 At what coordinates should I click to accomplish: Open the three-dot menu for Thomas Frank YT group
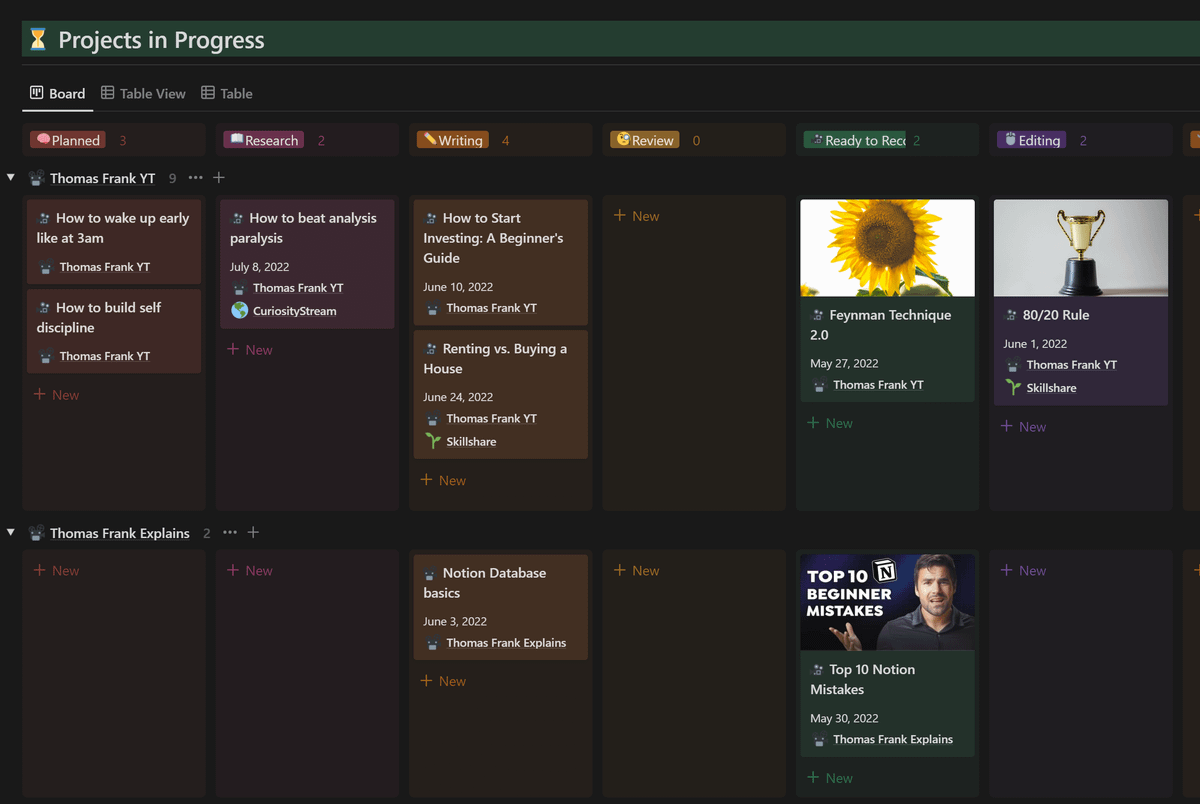pos(196,178)
